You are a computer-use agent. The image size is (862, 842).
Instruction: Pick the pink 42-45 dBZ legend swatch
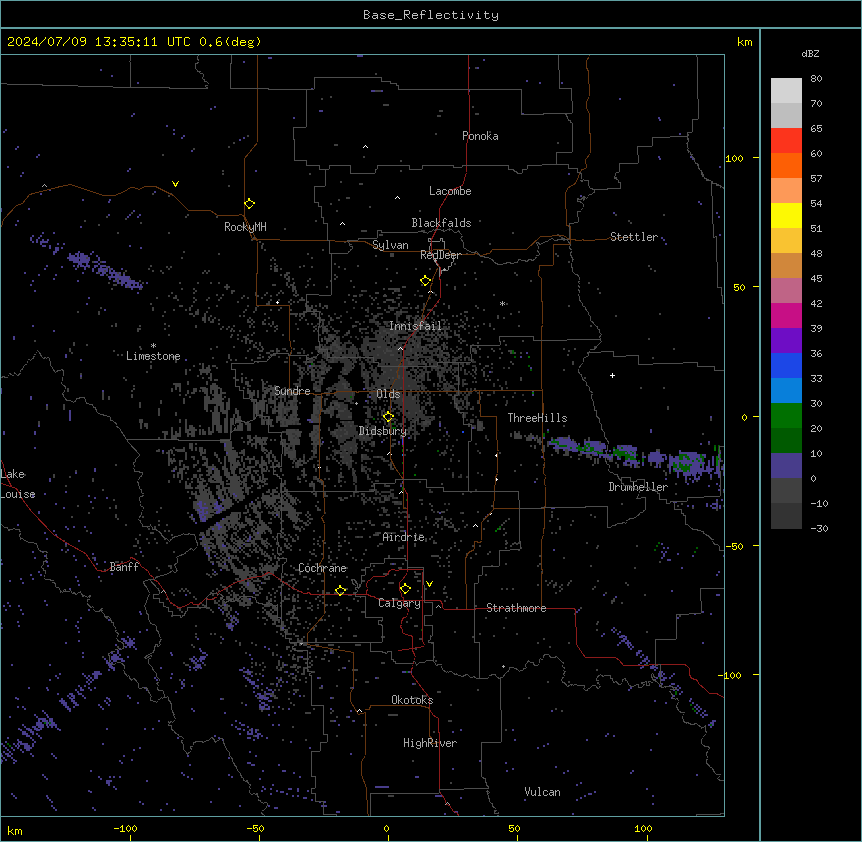(786, 291)
